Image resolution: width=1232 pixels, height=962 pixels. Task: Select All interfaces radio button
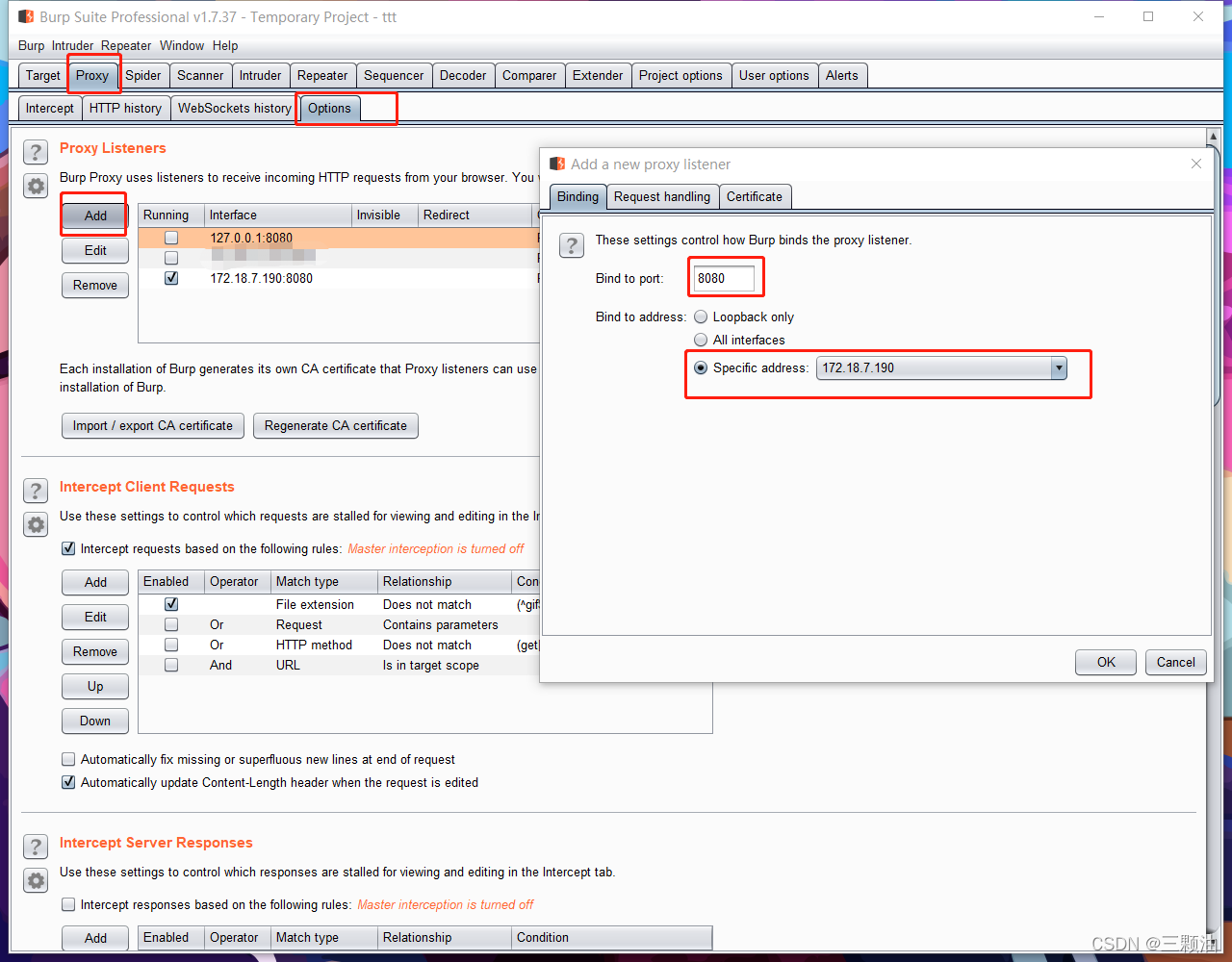pyautogui.click(x=701, y=340)
